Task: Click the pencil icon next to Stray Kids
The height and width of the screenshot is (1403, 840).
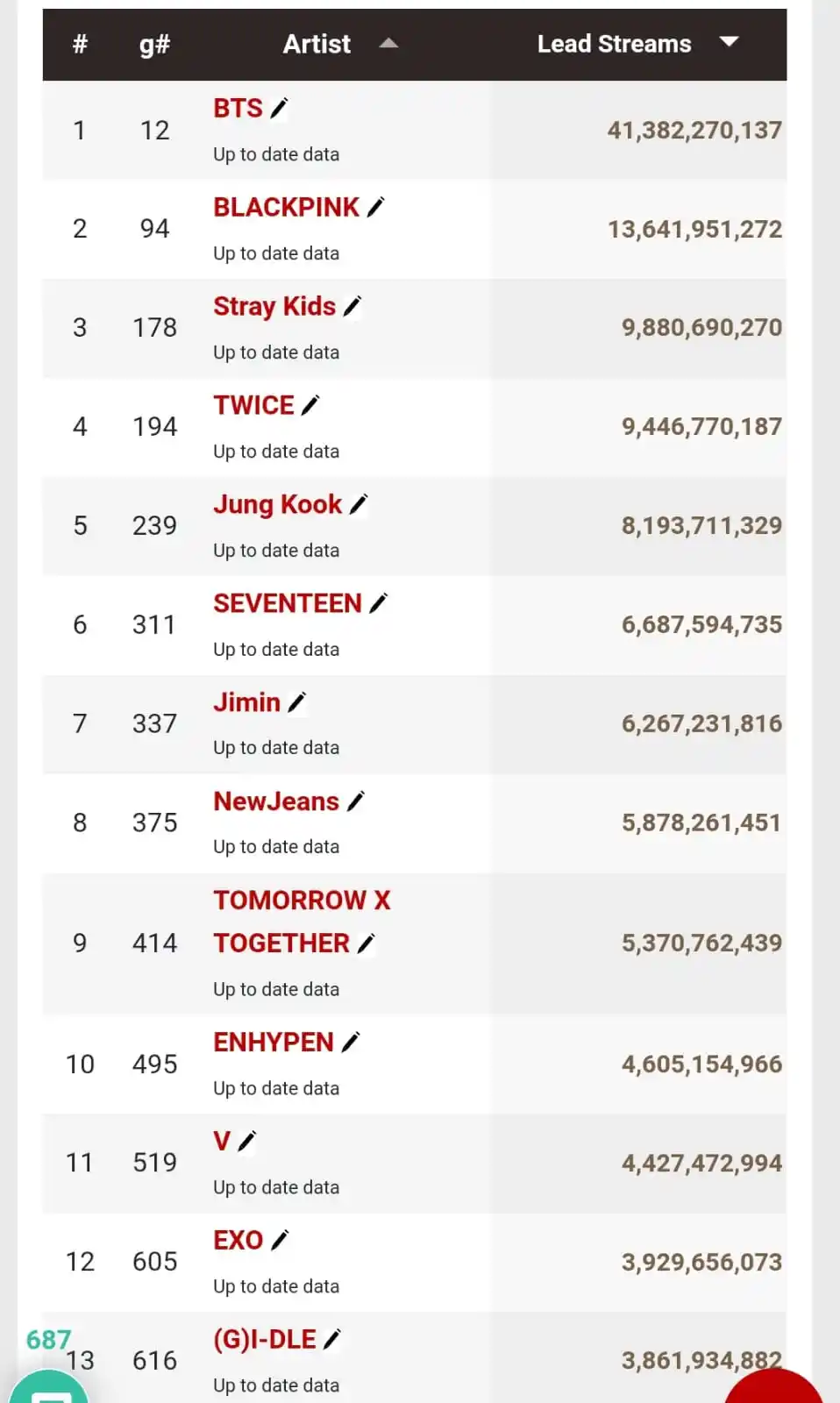Action: [x=352, y=307]
